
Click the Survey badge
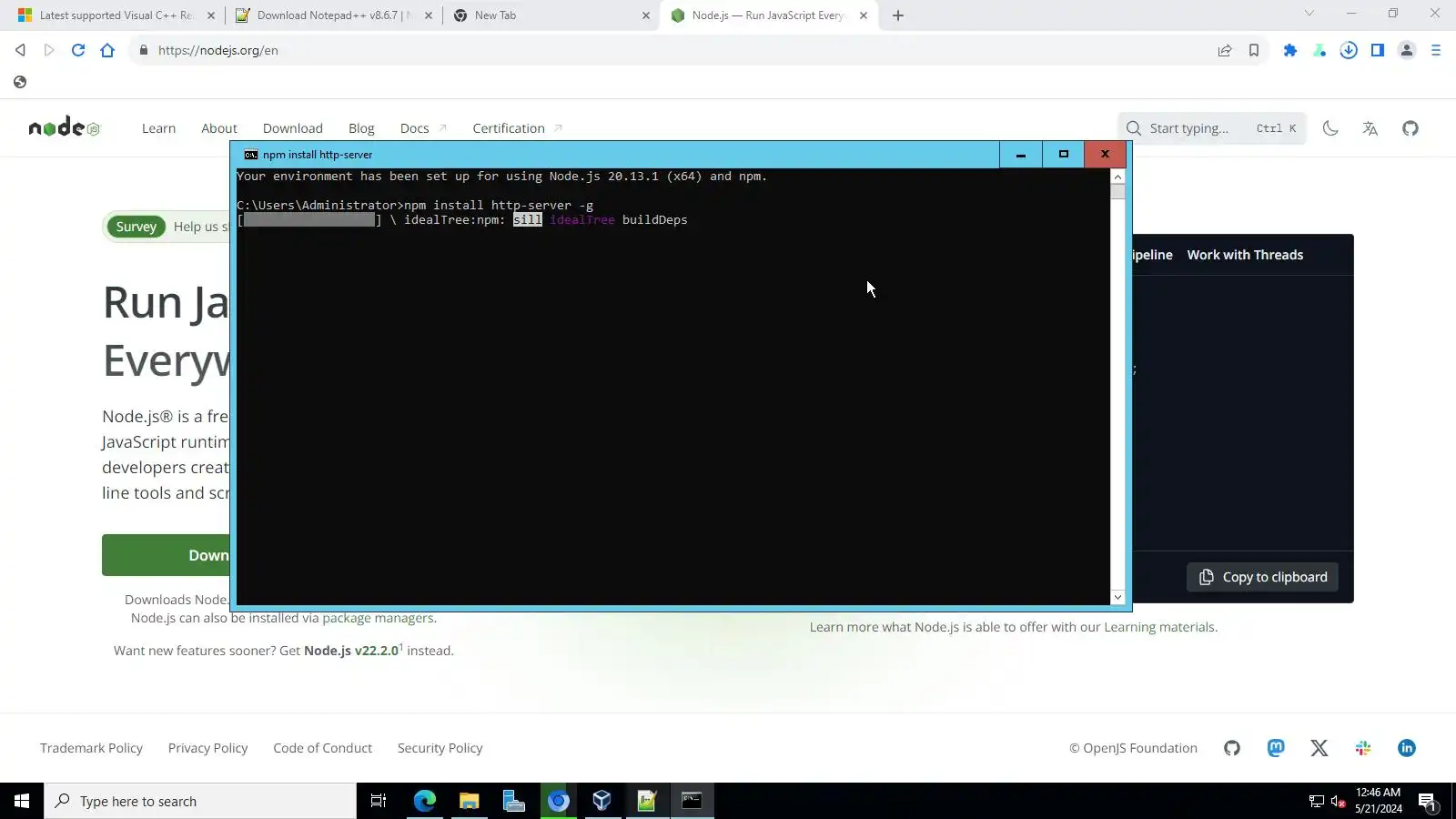(136, 227)
